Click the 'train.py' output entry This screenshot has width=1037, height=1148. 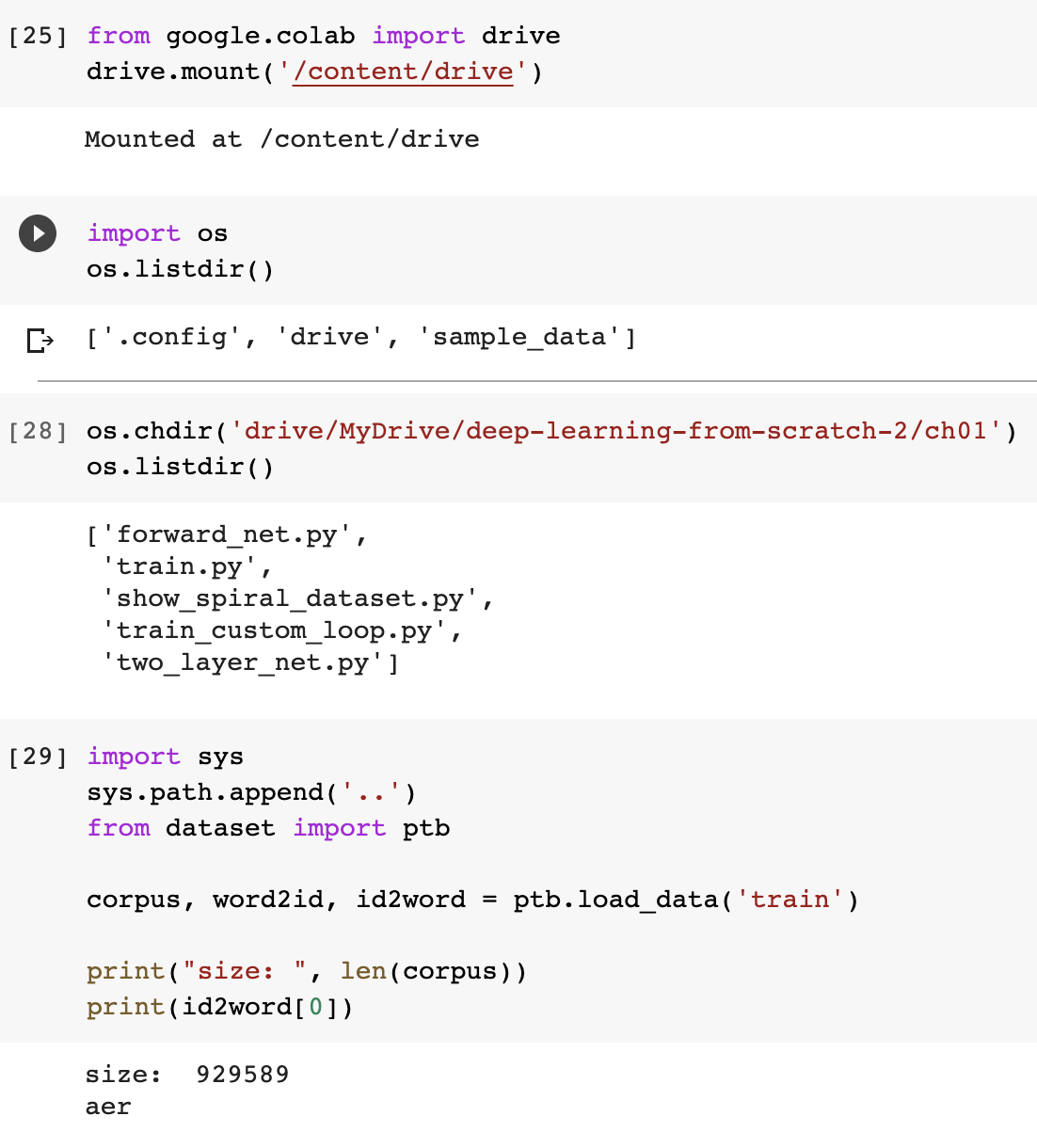[180, 566]
